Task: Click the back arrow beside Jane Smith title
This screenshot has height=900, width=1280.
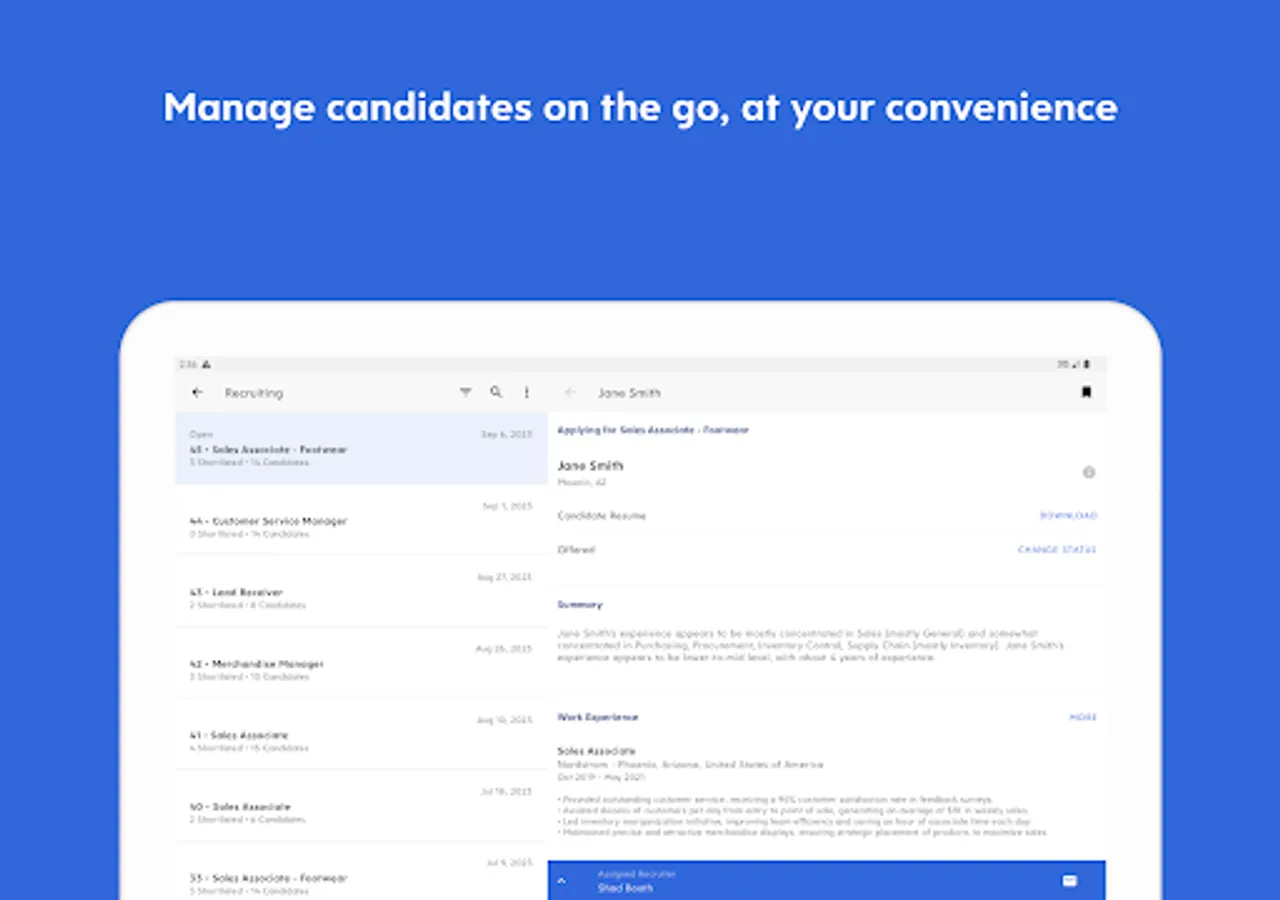Action: tap(571, 393)
